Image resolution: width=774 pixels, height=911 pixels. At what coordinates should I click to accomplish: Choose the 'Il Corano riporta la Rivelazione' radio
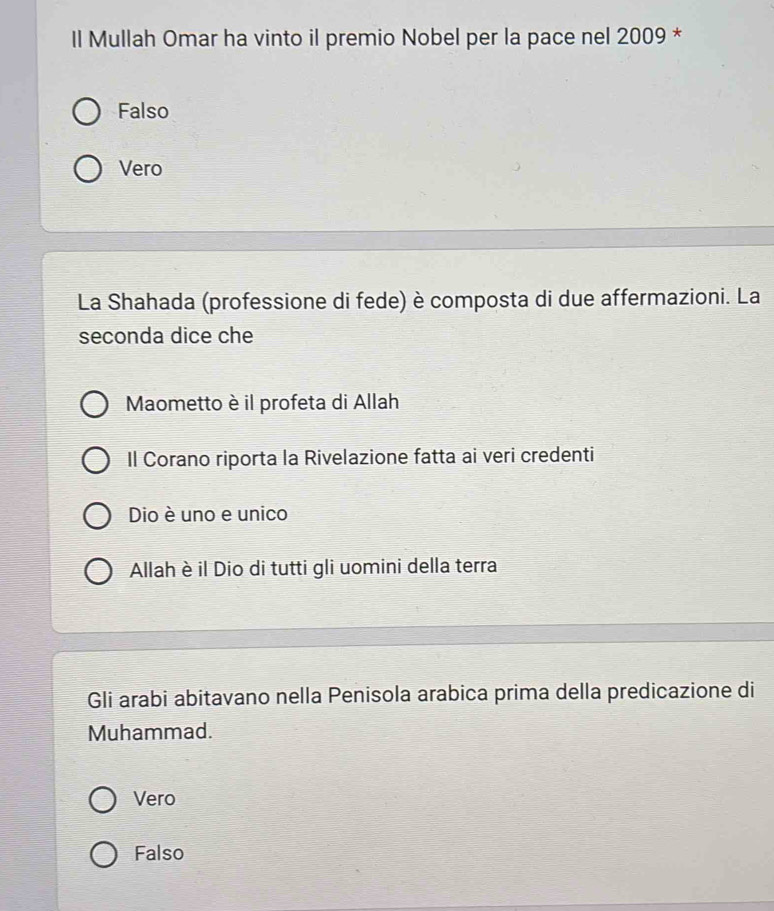tap(95, 460)
